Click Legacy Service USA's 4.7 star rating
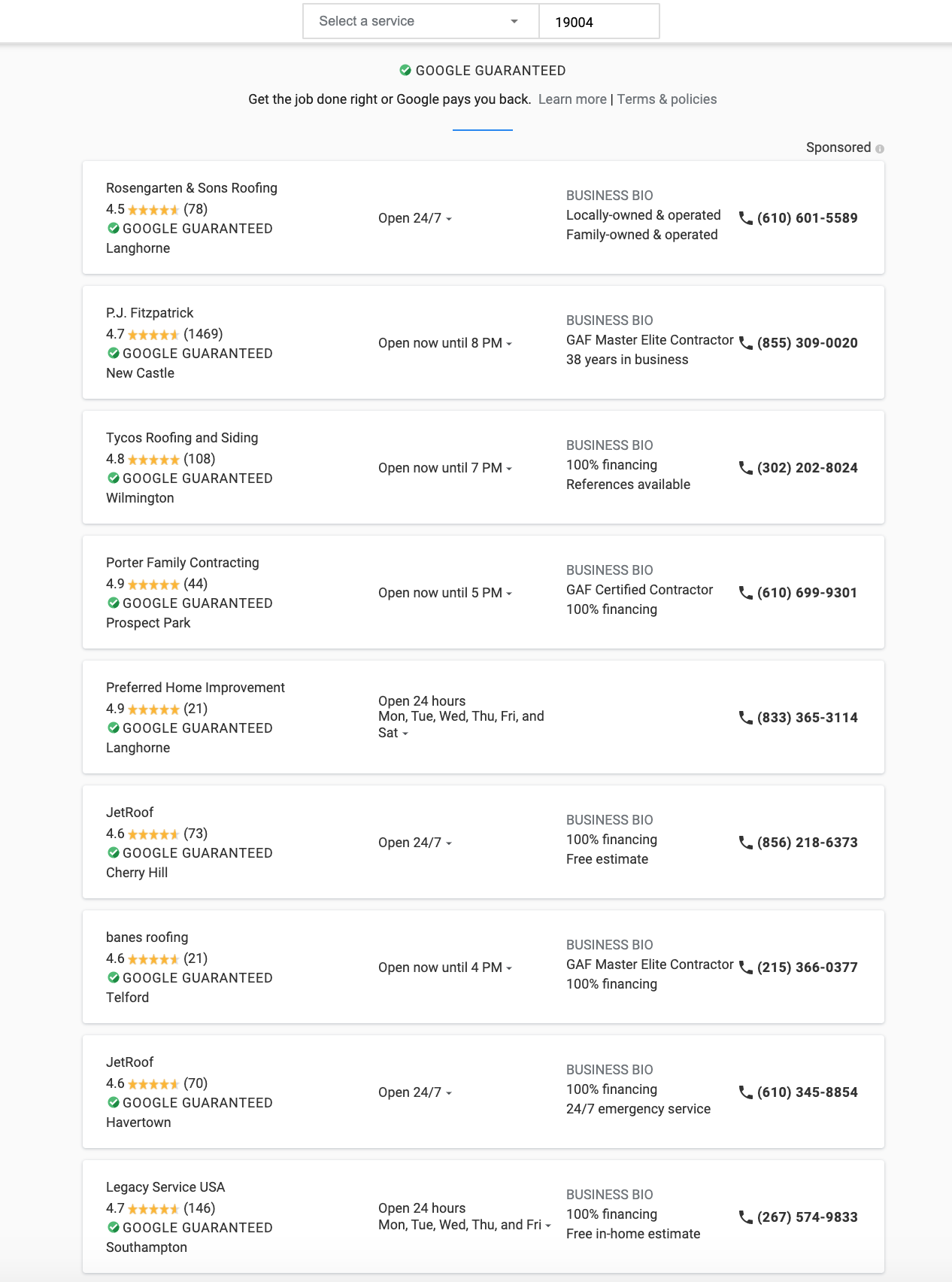The image size is (952, 1282). click(x=153, y=1208)
